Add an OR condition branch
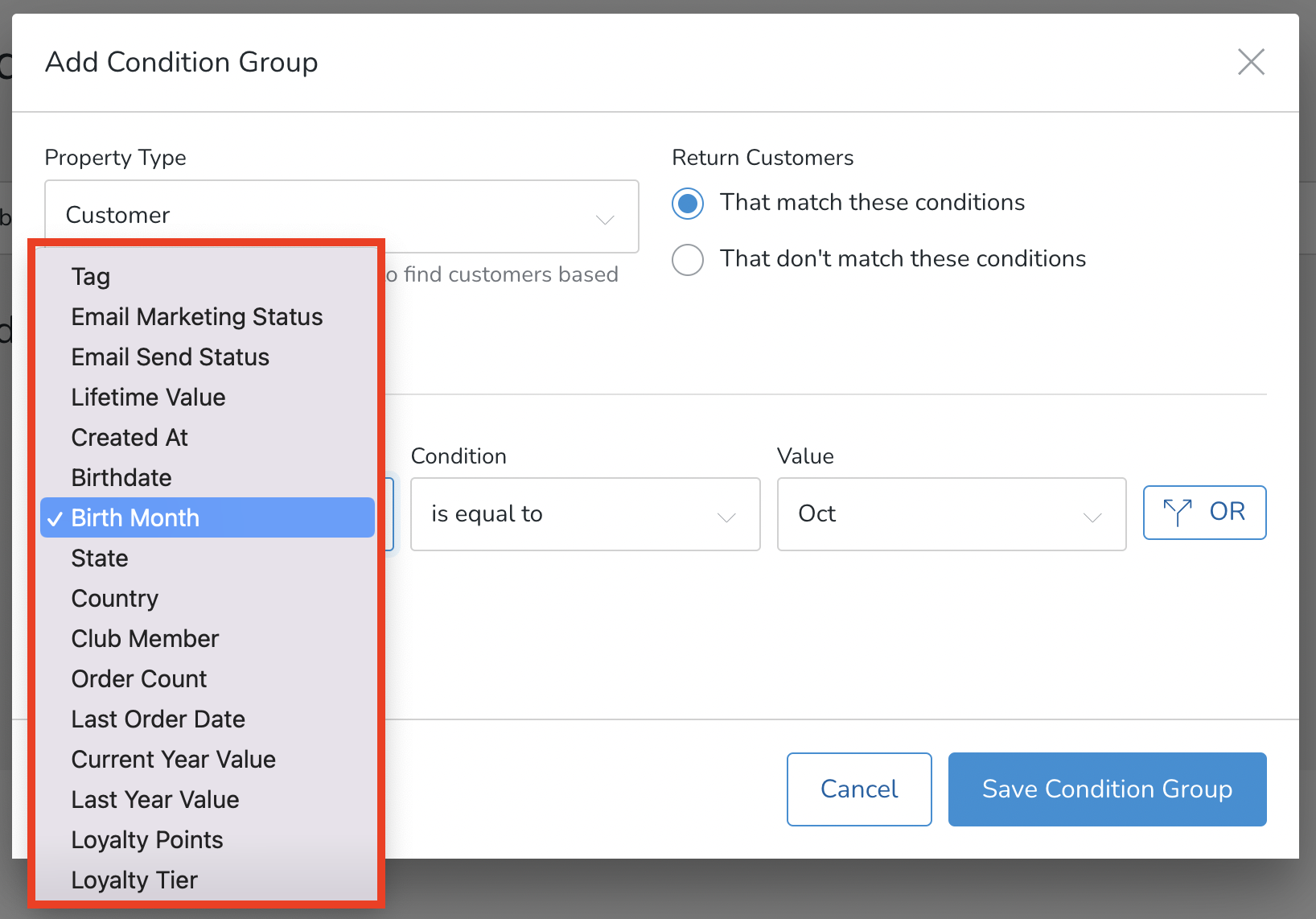1316x919 pixels. coord(1204,512)
